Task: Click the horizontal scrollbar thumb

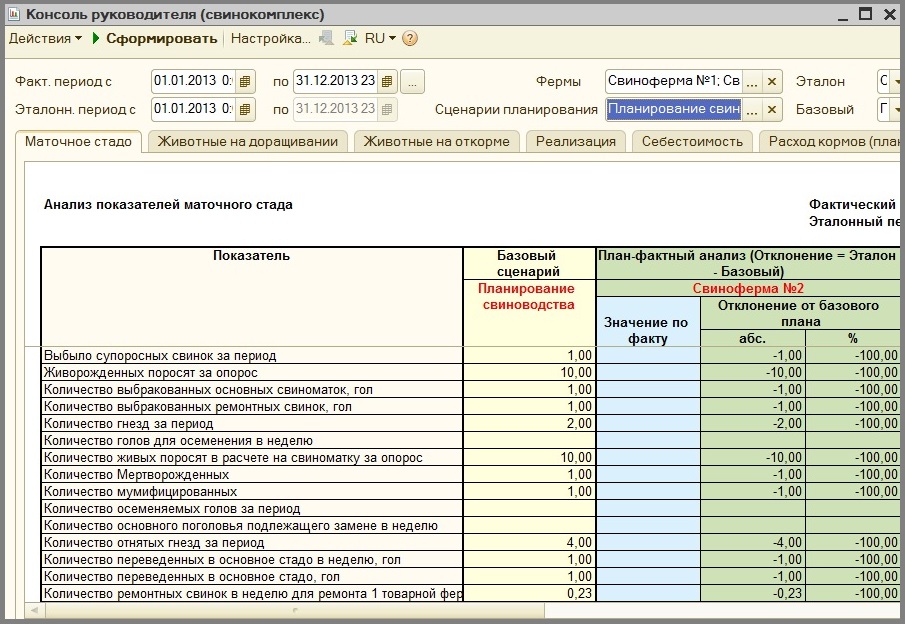Action: coord(295,610)
